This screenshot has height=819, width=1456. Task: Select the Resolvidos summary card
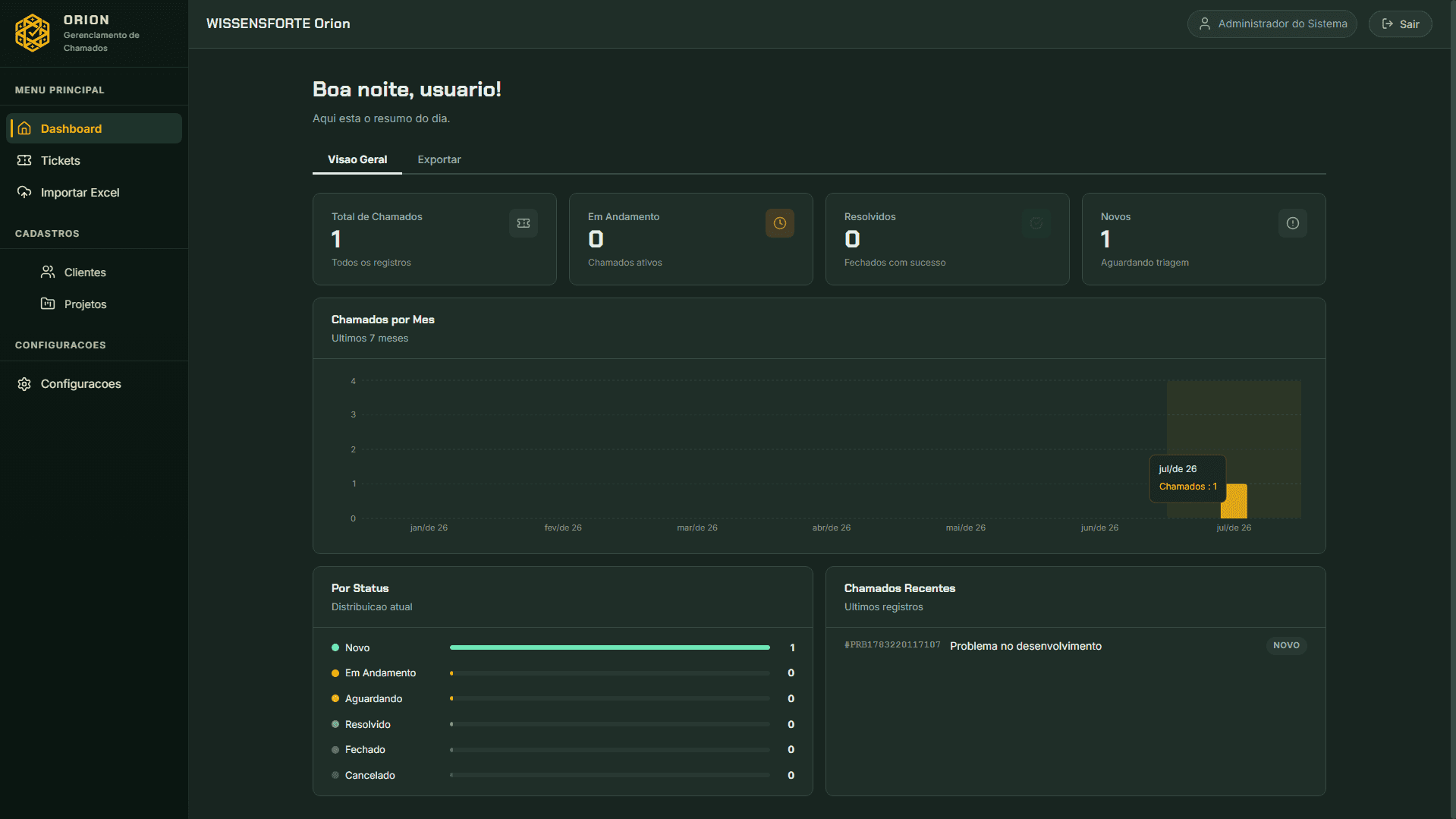[x=948, y=239]
